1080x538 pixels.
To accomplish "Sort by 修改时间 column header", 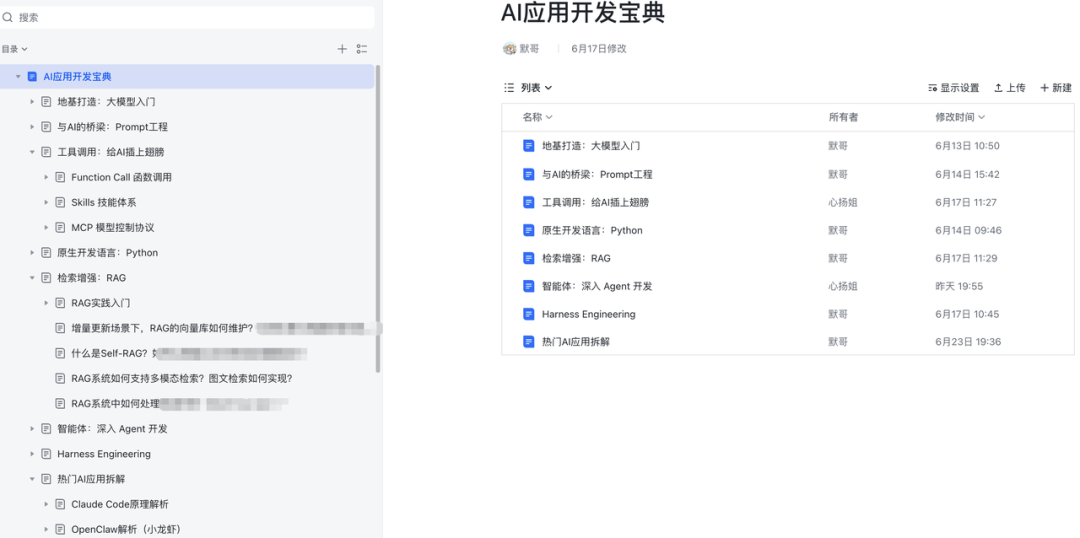I will (960, 117).
